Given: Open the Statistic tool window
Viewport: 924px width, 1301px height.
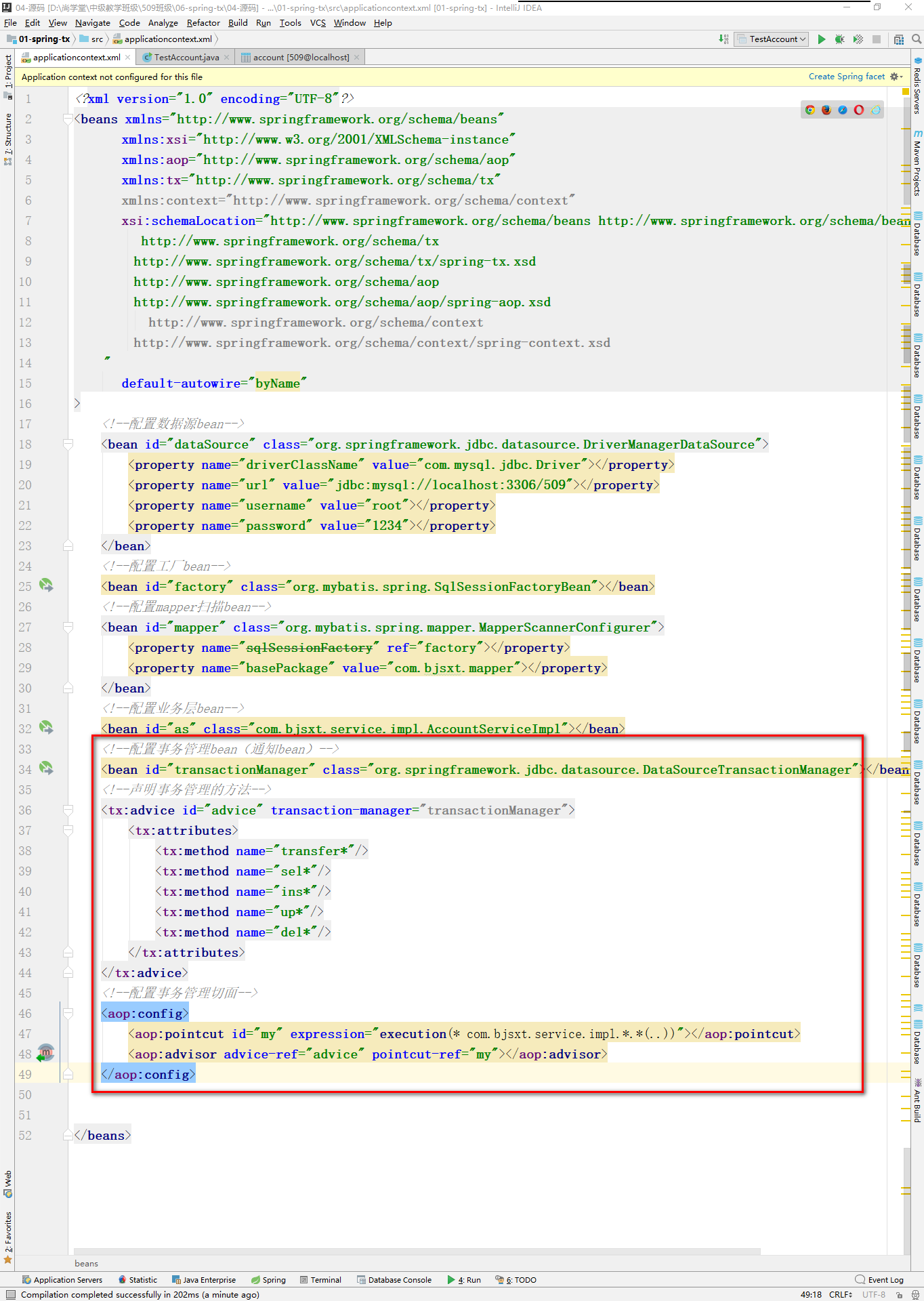Looking at the screenshot, I should 138,1280.
